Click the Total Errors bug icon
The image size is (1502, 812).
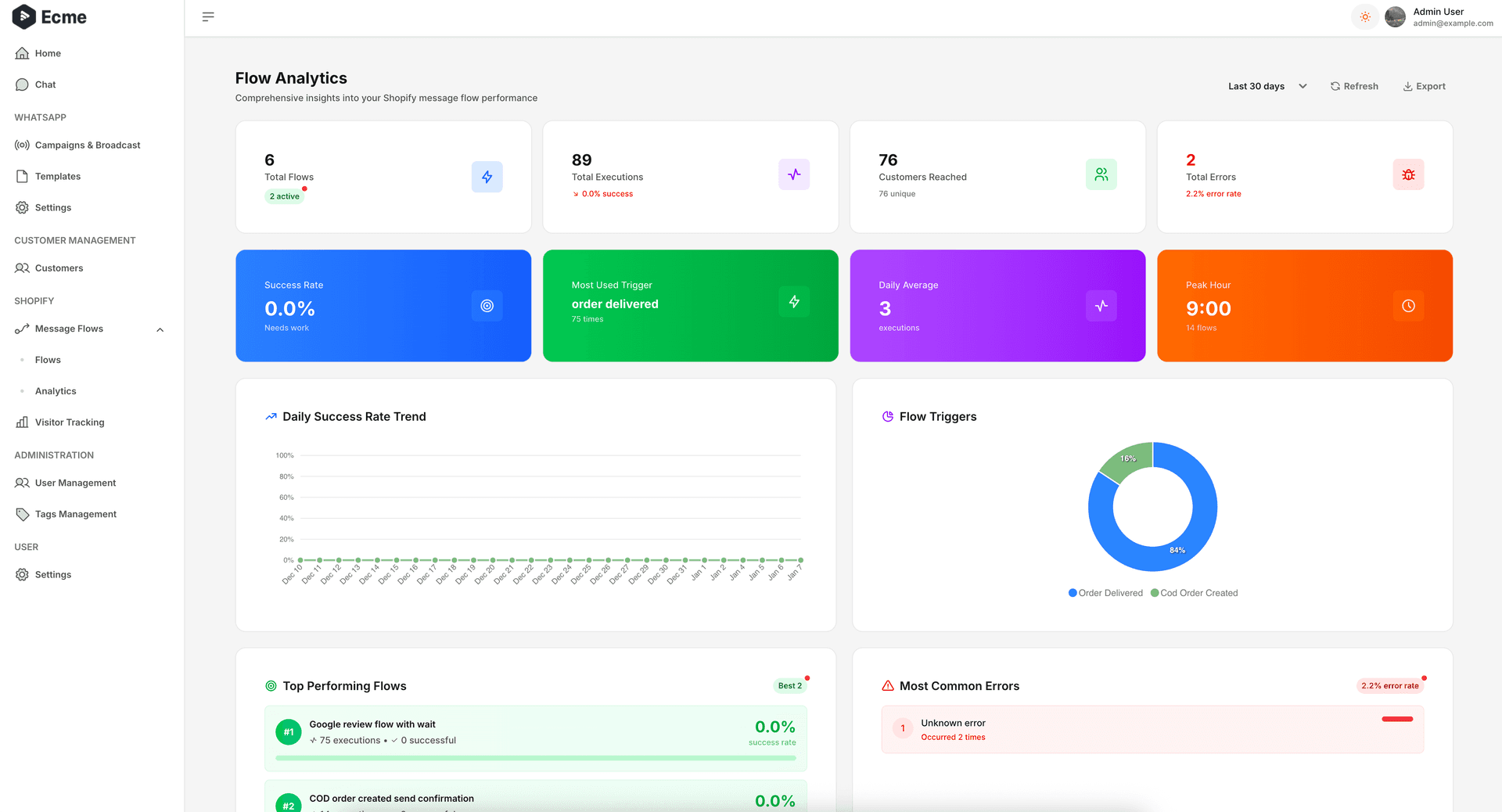1408,174
